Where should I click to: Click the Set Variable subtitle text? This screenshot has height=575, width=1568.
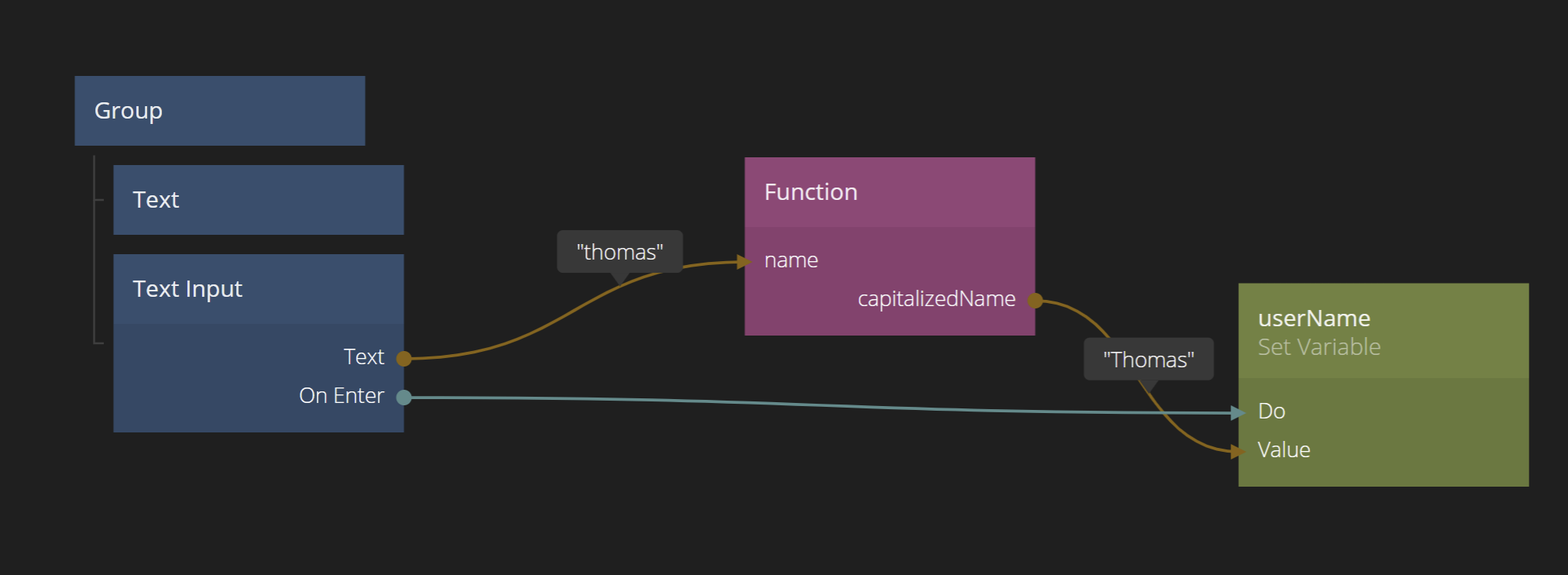[1319, 347]
